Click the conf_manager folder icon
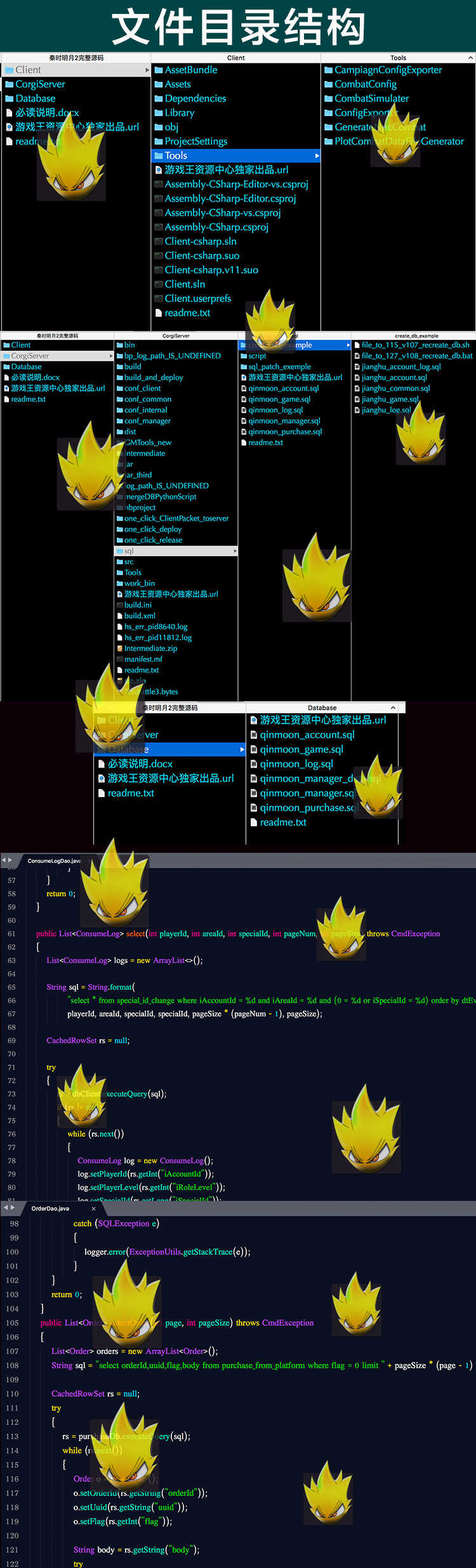This screenshot has width=476, height=1568. coord(119,421)
